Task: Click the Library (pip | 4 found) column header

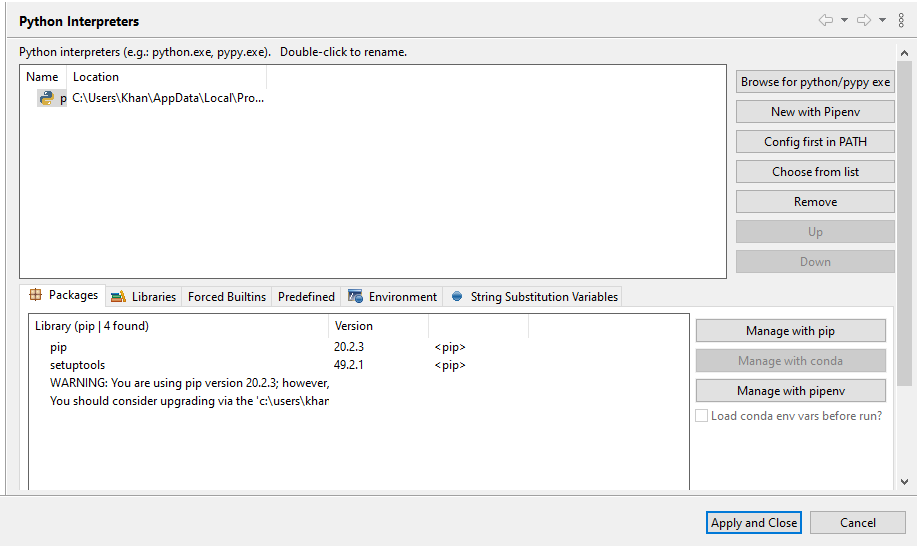Action: tap(179, 326)
